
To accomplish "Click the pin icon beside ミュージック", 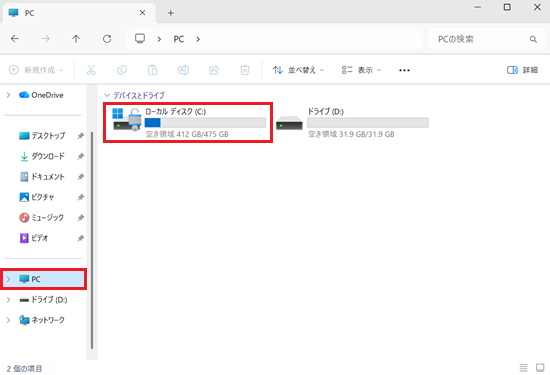I will point(81,217).
